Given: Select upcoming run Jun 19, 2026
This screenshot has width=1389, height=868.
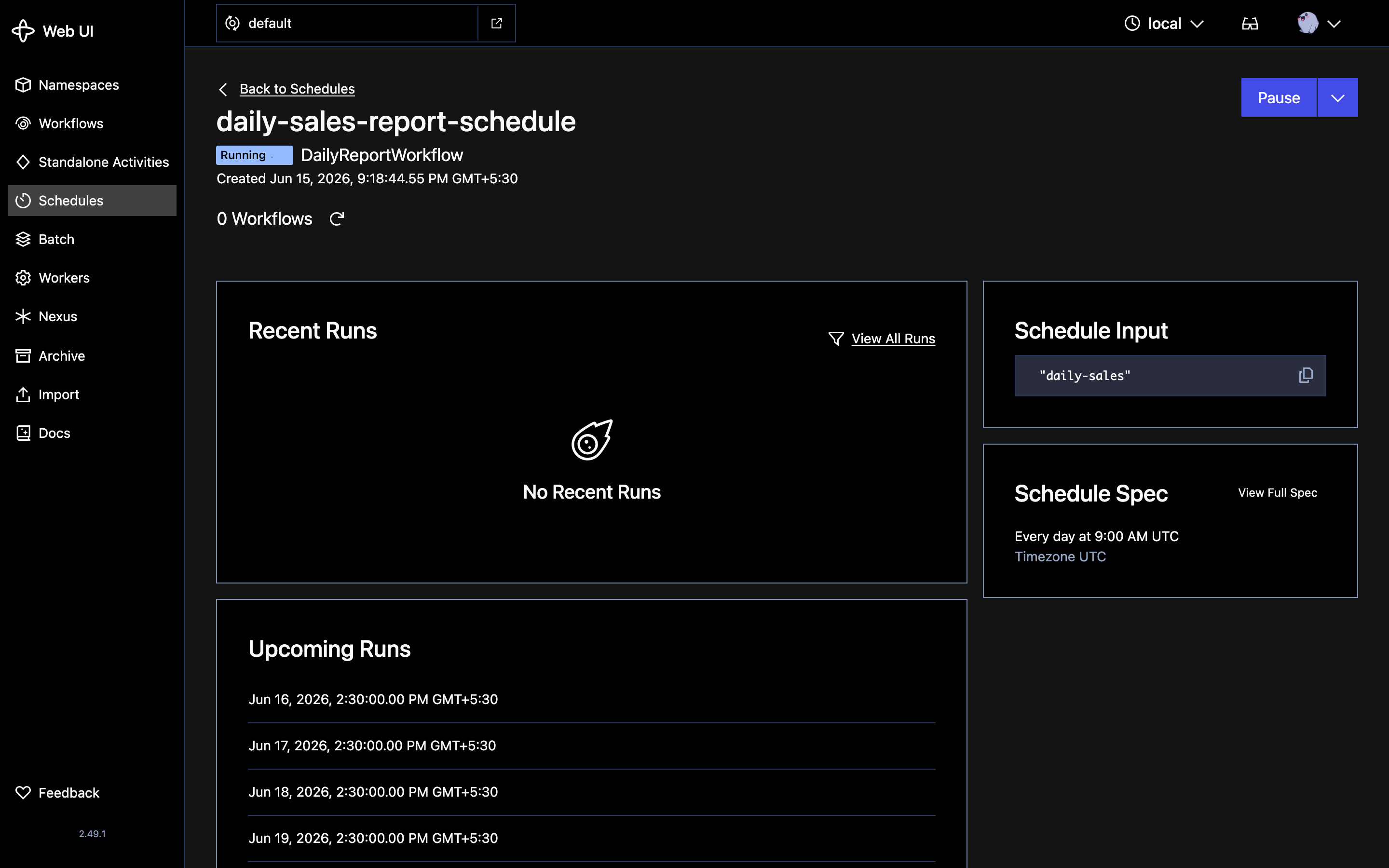Looking at the screenshot, I should point(373,838).
